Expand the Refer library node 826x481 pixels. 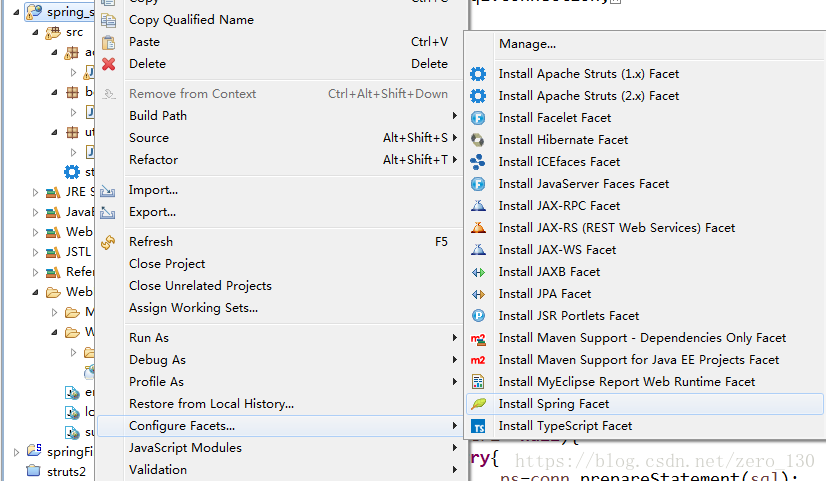tap(35, 272)
